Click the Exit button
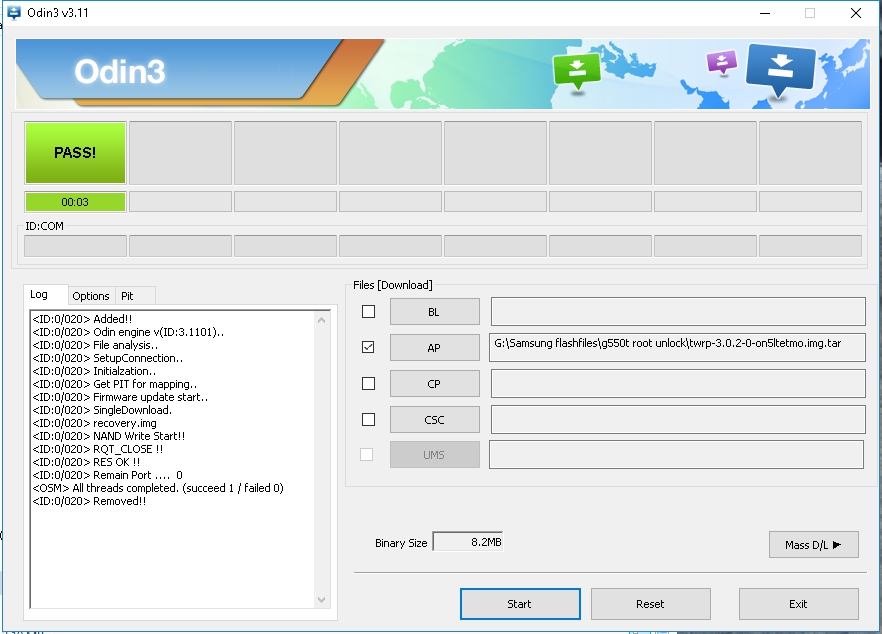Viewport: 882px width, 634px height. (799, 604)
